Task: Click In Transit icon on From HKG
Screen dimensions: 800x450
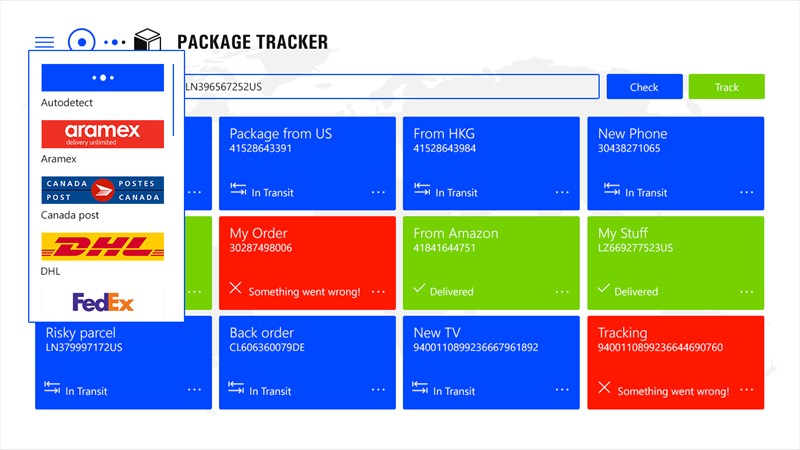Action: point(422,189)
